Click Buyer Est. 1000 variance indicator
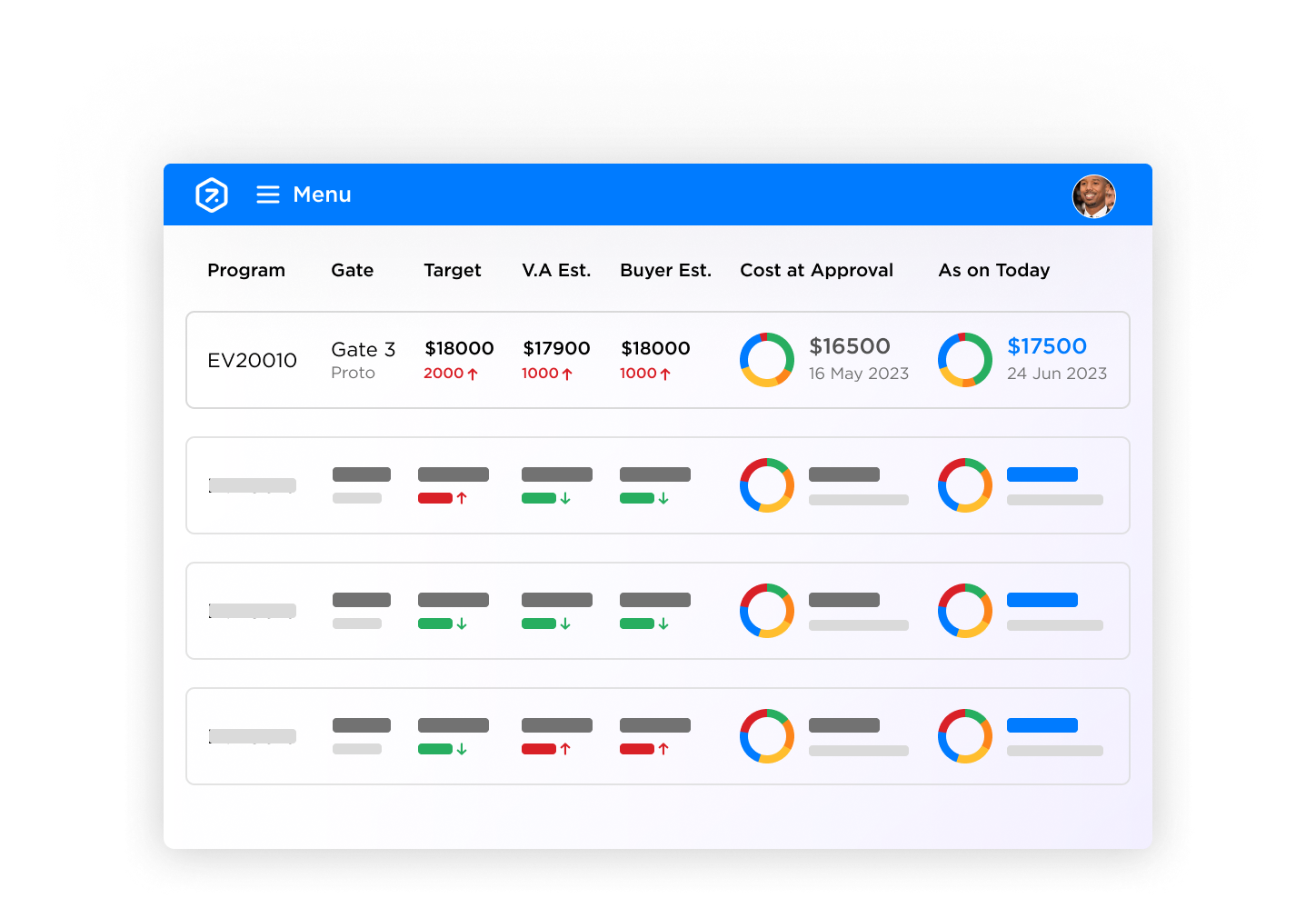 645,374
